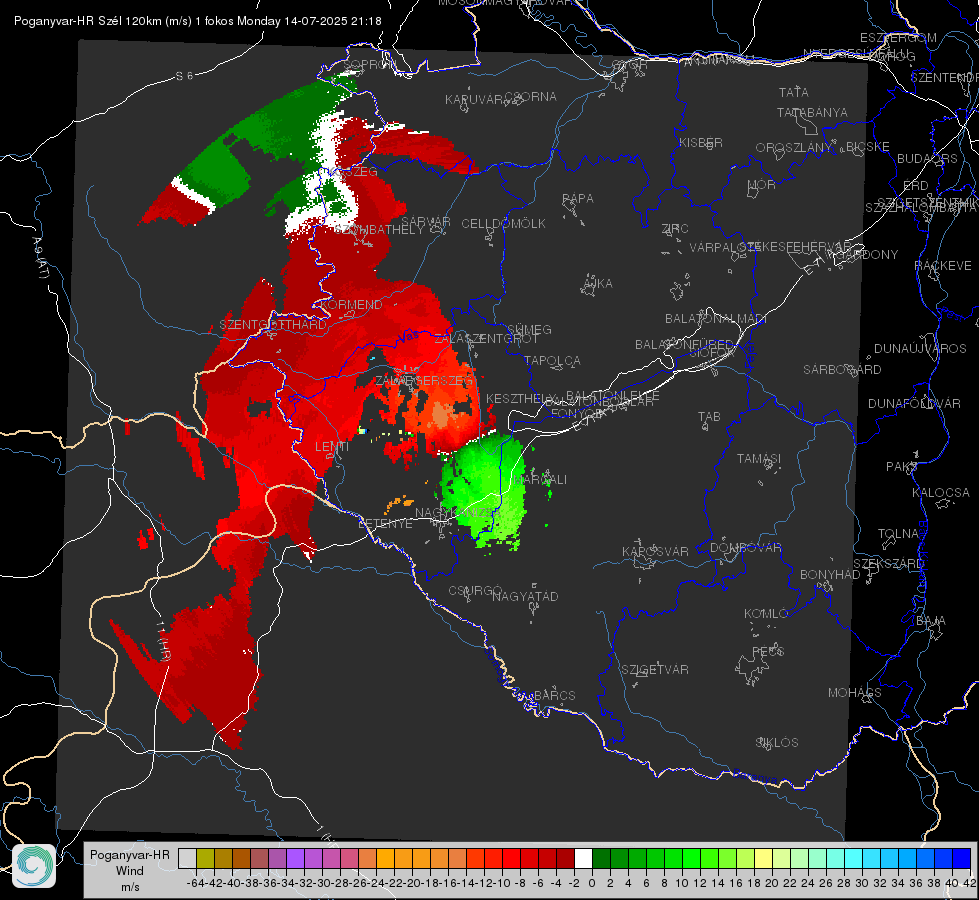Select the BICSKE city label
Viewport: 979px width, 900px height.
[x=868, y=146]
